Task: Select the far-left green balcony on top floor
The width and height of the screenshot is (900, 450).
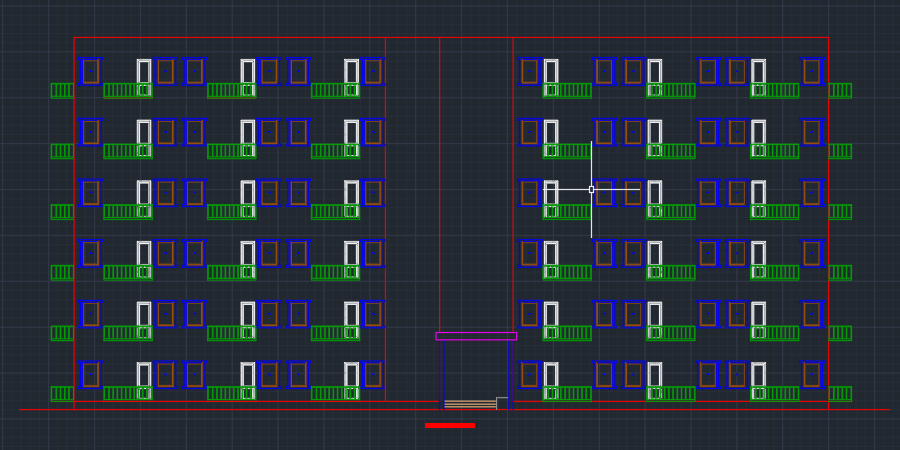Action: [62, 90]
